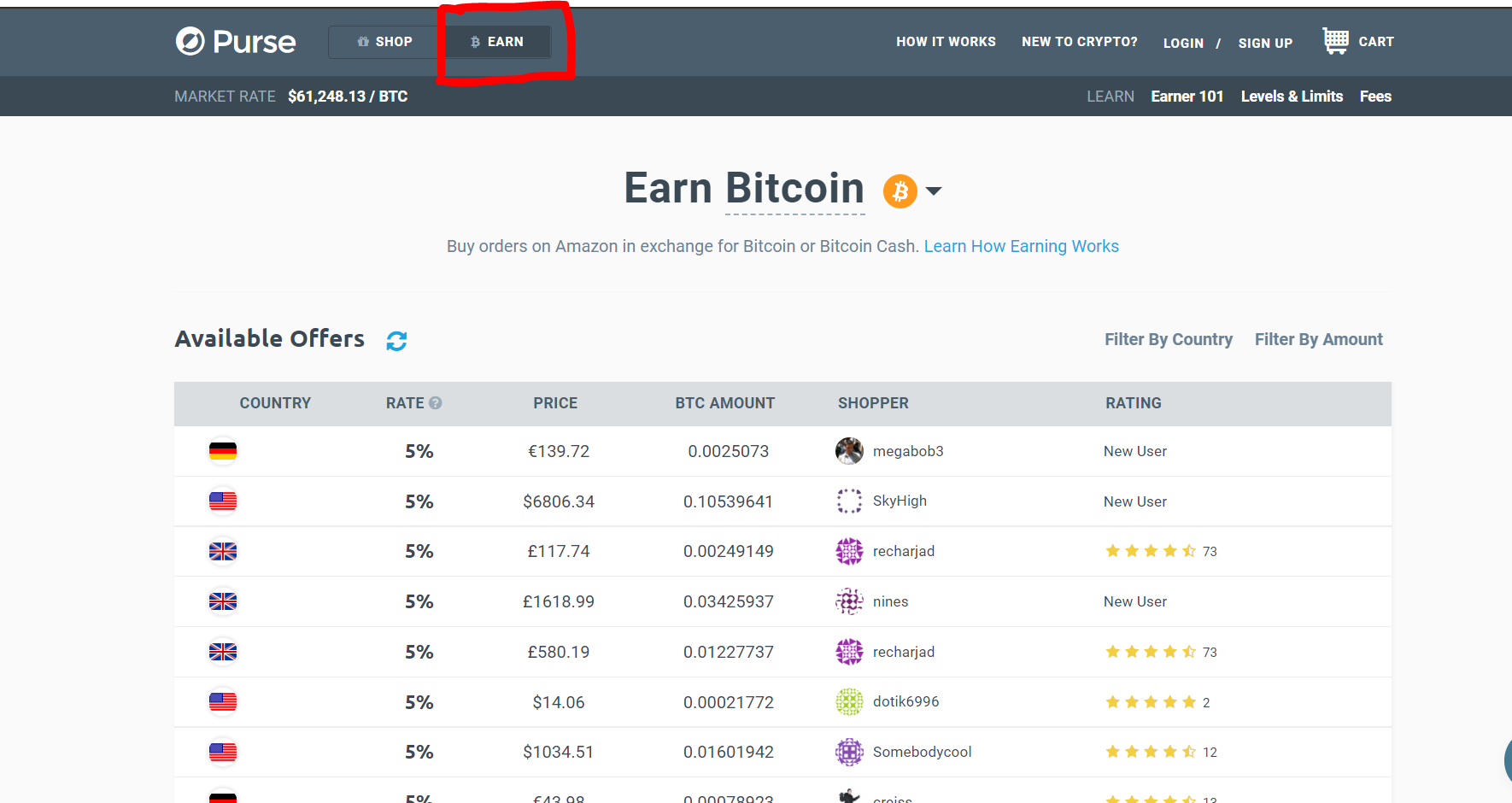1512x803 pixels.
Task: Select the $1034.51 offer price
Action: pos(559,752)
